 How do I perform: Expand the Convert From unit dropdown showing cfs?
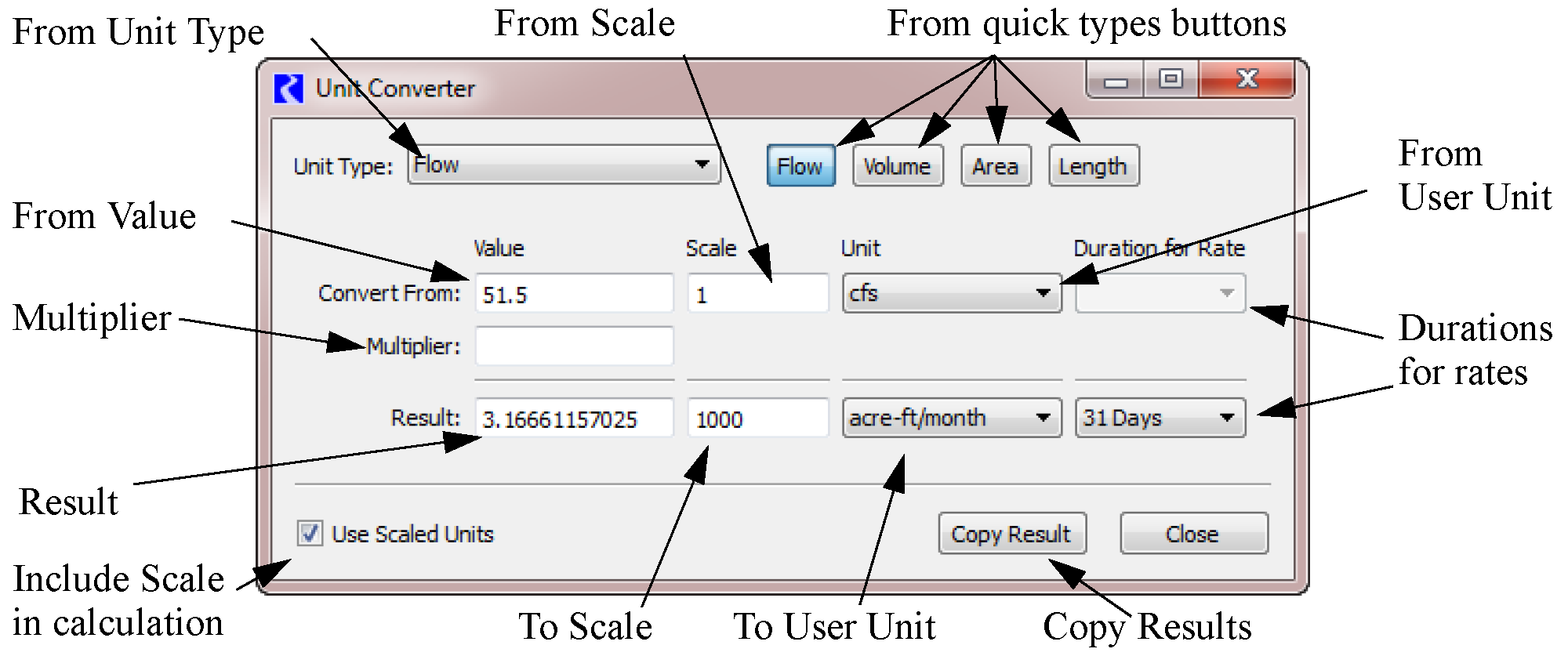(951, 293)
